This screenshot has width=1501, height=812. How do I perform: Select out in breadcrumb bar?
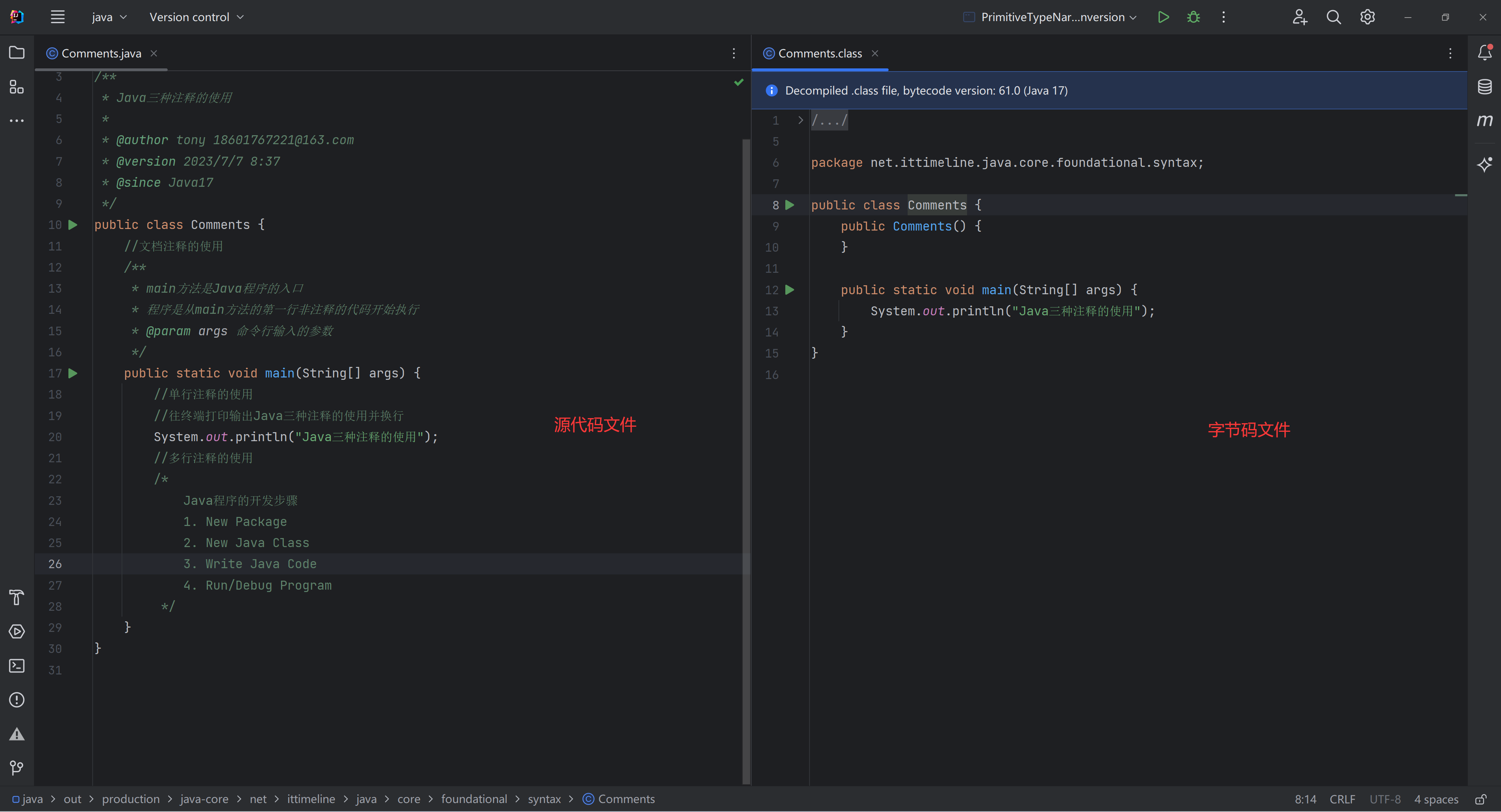[72, 799]
